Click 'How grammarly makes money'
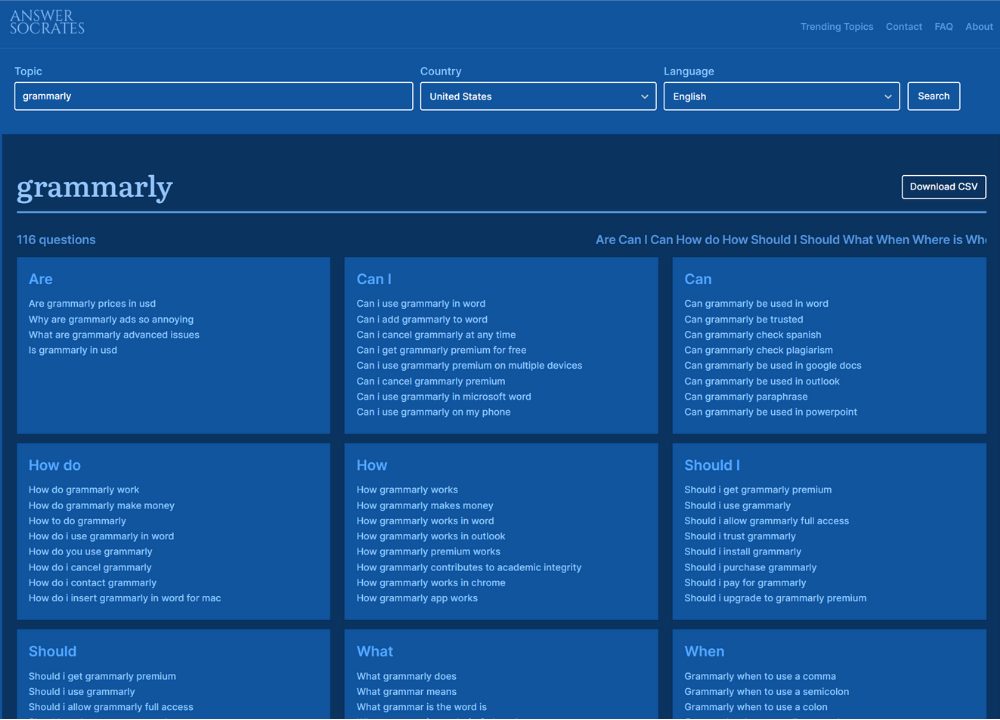The image size is (1000, 720). tap(425, 506)
